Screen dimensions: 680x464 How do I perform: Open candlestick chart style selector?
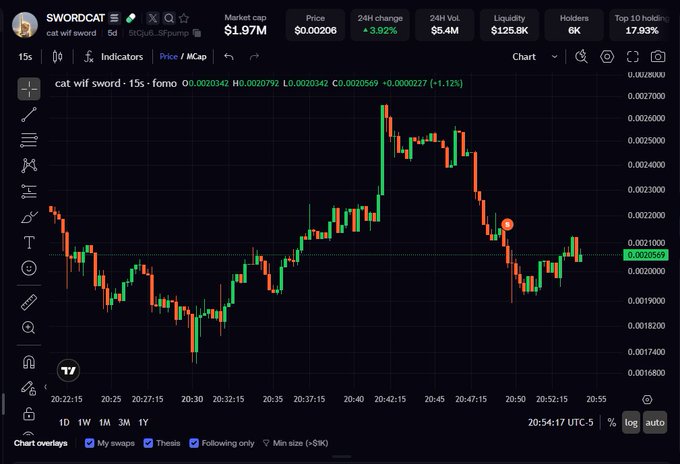57,57
